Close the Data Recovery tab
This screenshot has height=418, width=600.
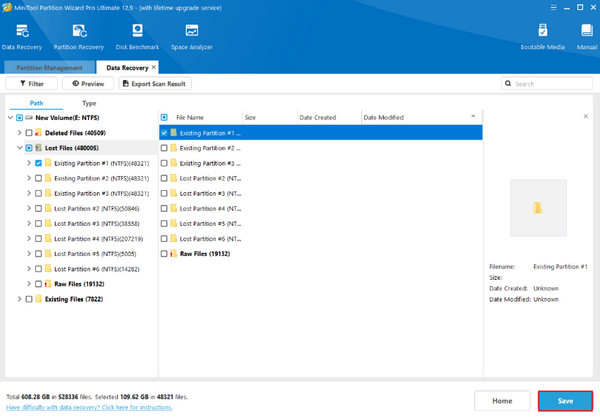tap(153, 67)
